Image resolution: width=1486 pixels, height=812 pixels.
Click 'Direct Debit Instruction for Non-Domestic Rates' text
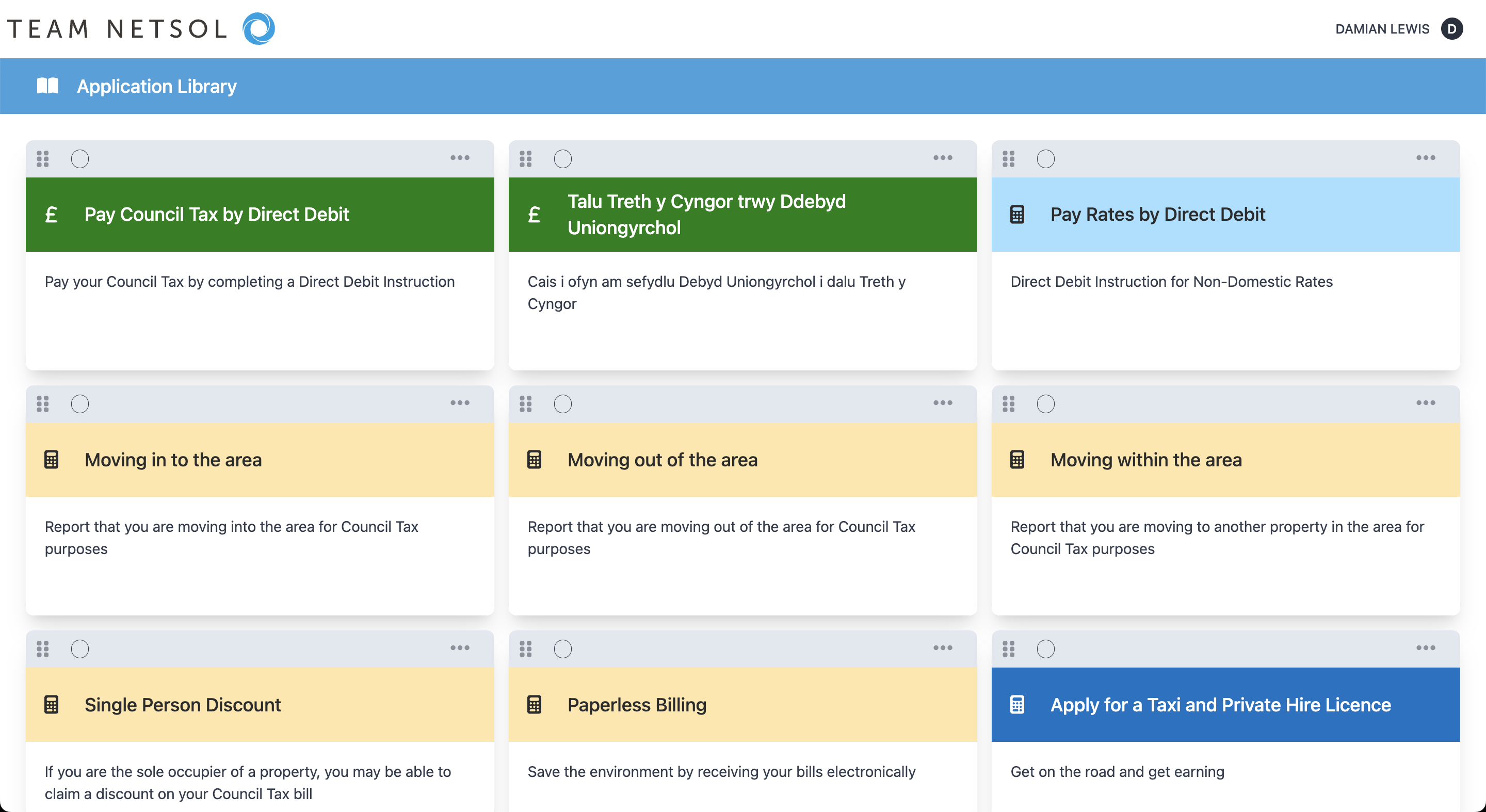pyautogui.click(x=1171, y=282)
